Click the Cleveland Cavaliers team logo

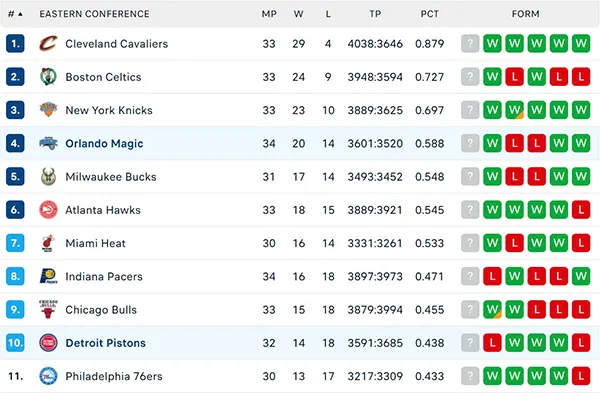tap(49, 44)
